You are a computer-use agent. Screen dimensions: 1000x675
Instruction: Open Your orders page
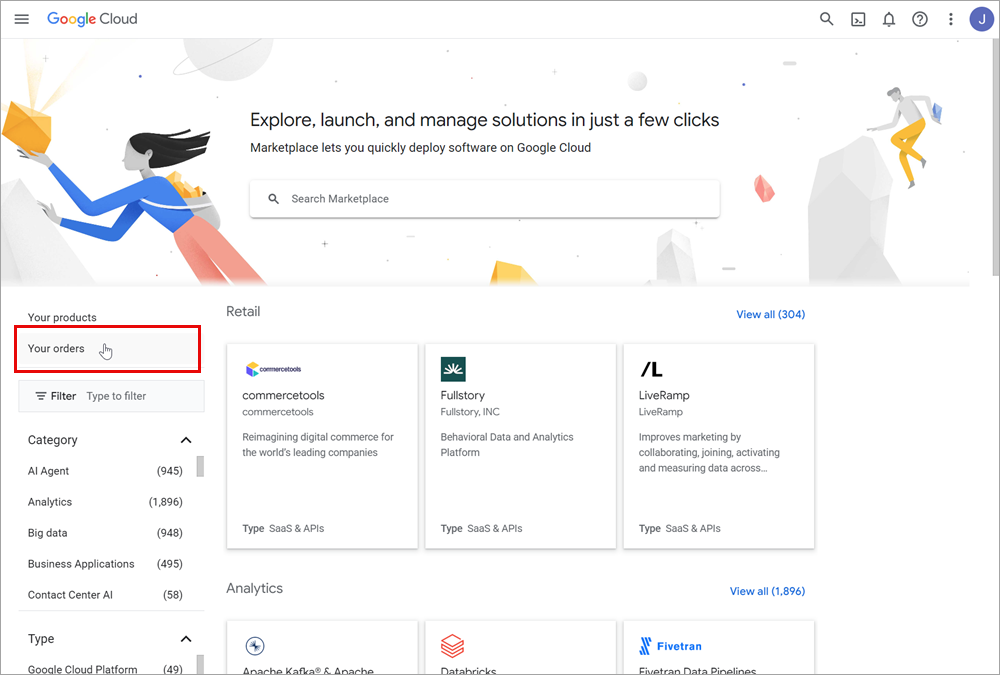57,349
